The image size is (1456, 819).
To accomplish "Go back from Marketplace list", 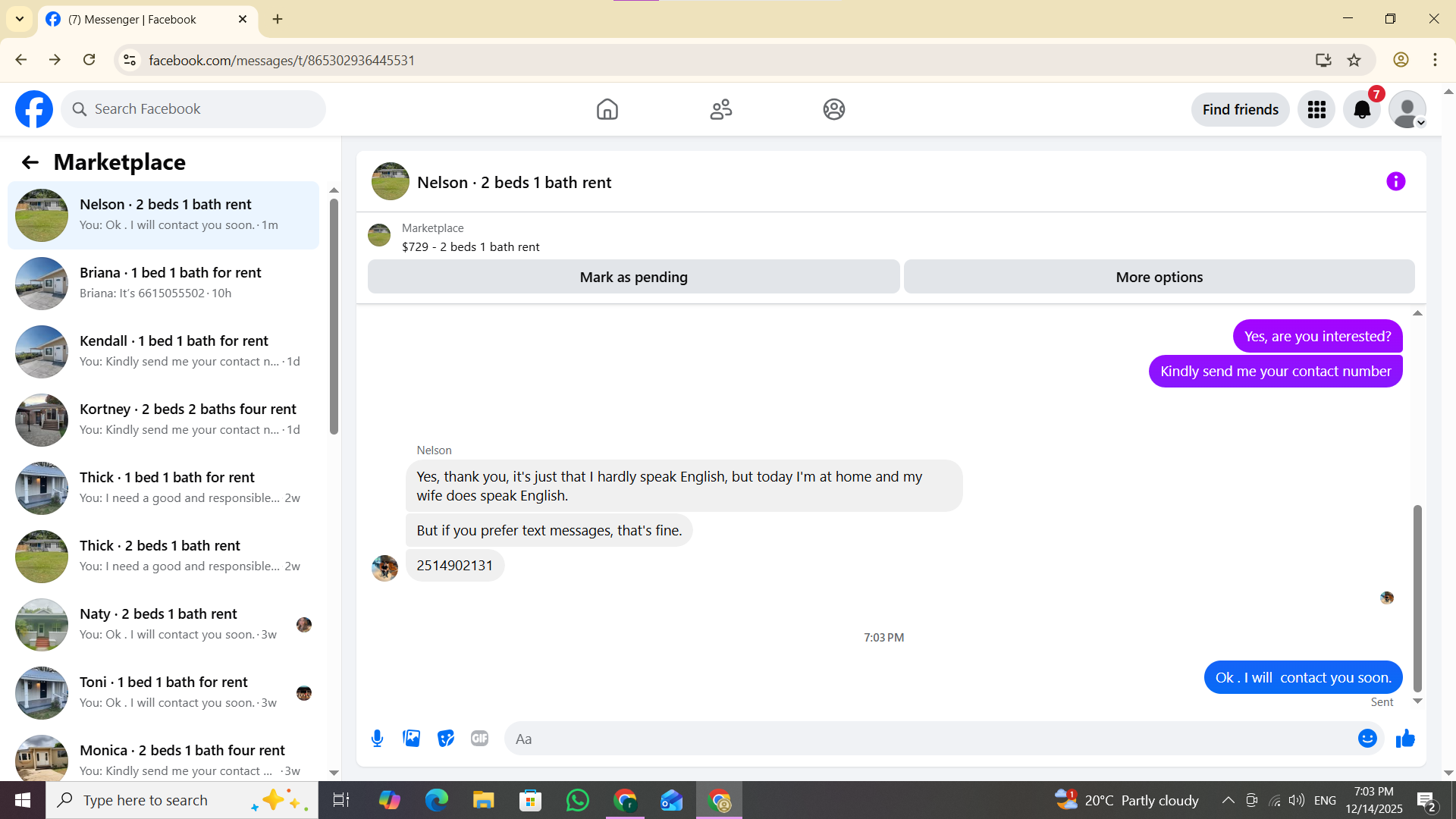I will (30, 162).
